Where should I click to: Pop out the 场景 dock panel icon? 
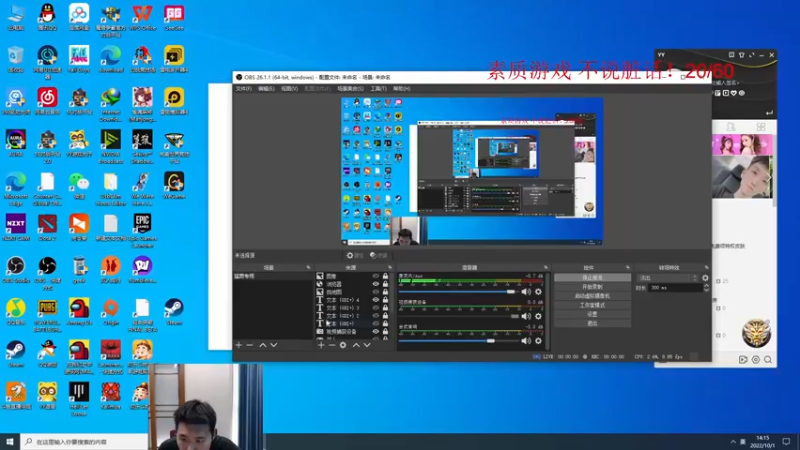(308, 267)
